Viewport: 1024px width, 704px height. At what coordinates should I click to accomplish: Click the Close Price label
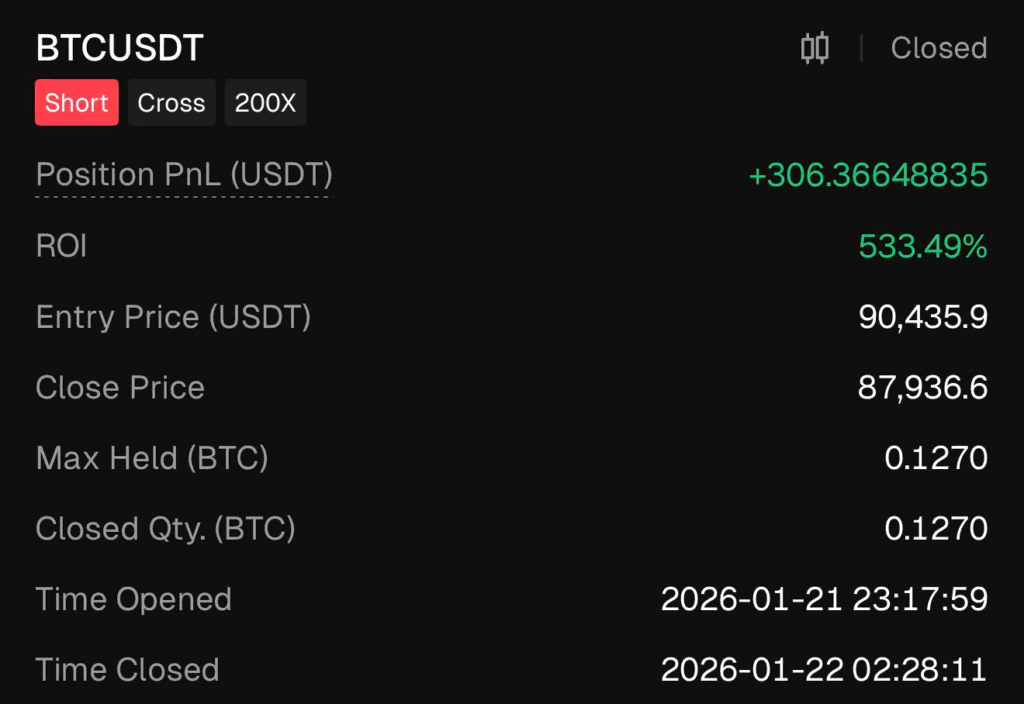pyautogui.click(x=120, y=388)
